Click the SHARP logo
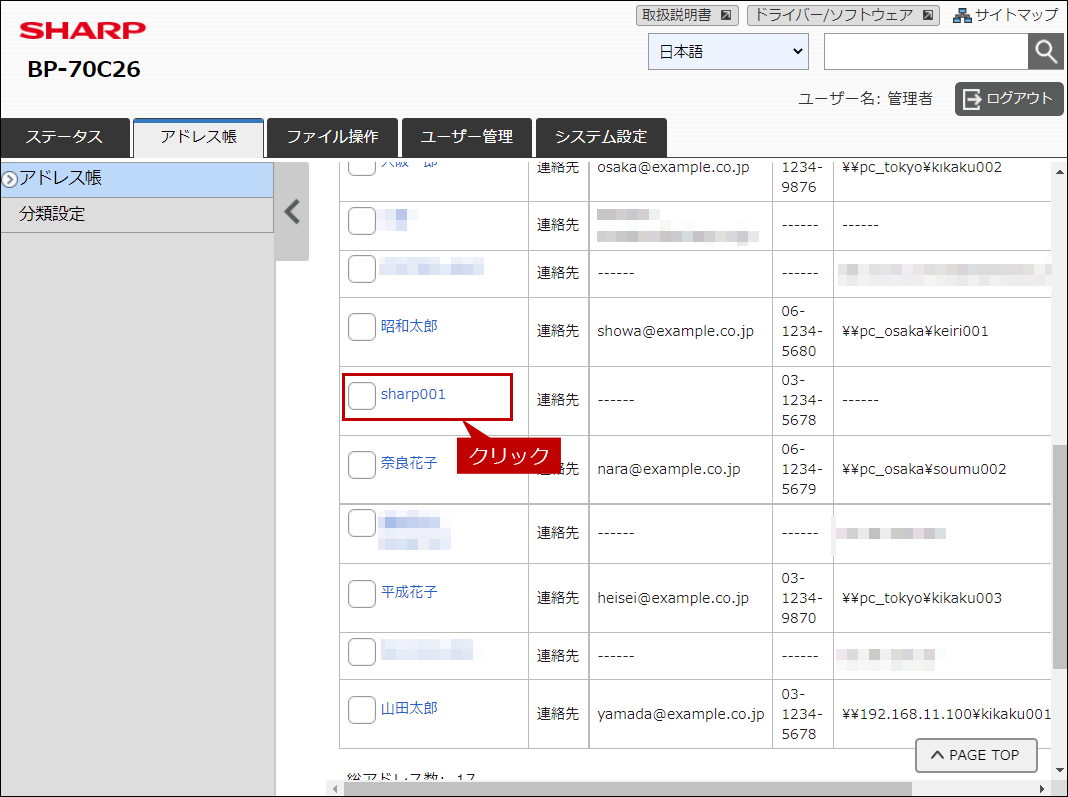 82,30
